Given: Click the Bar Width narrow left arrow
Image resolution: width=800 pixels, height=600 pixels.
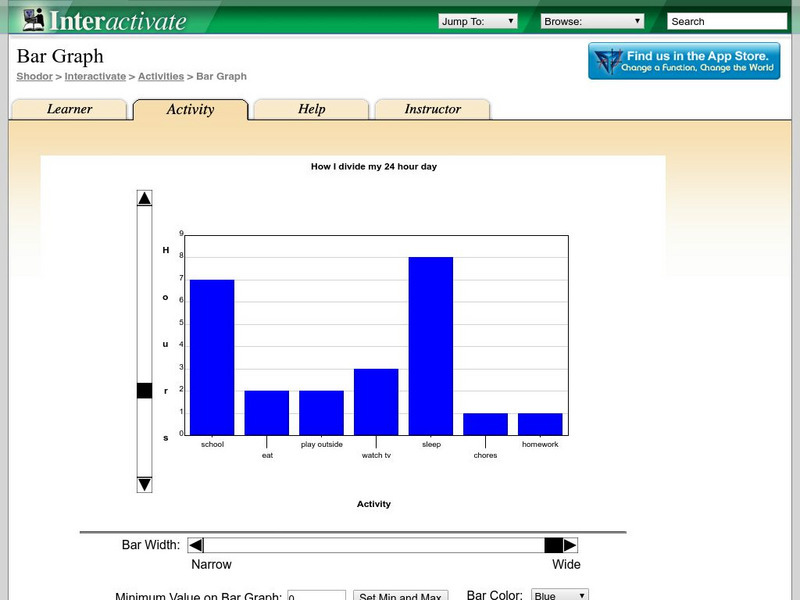Looking at the screenshot, I should pos(195,545).
